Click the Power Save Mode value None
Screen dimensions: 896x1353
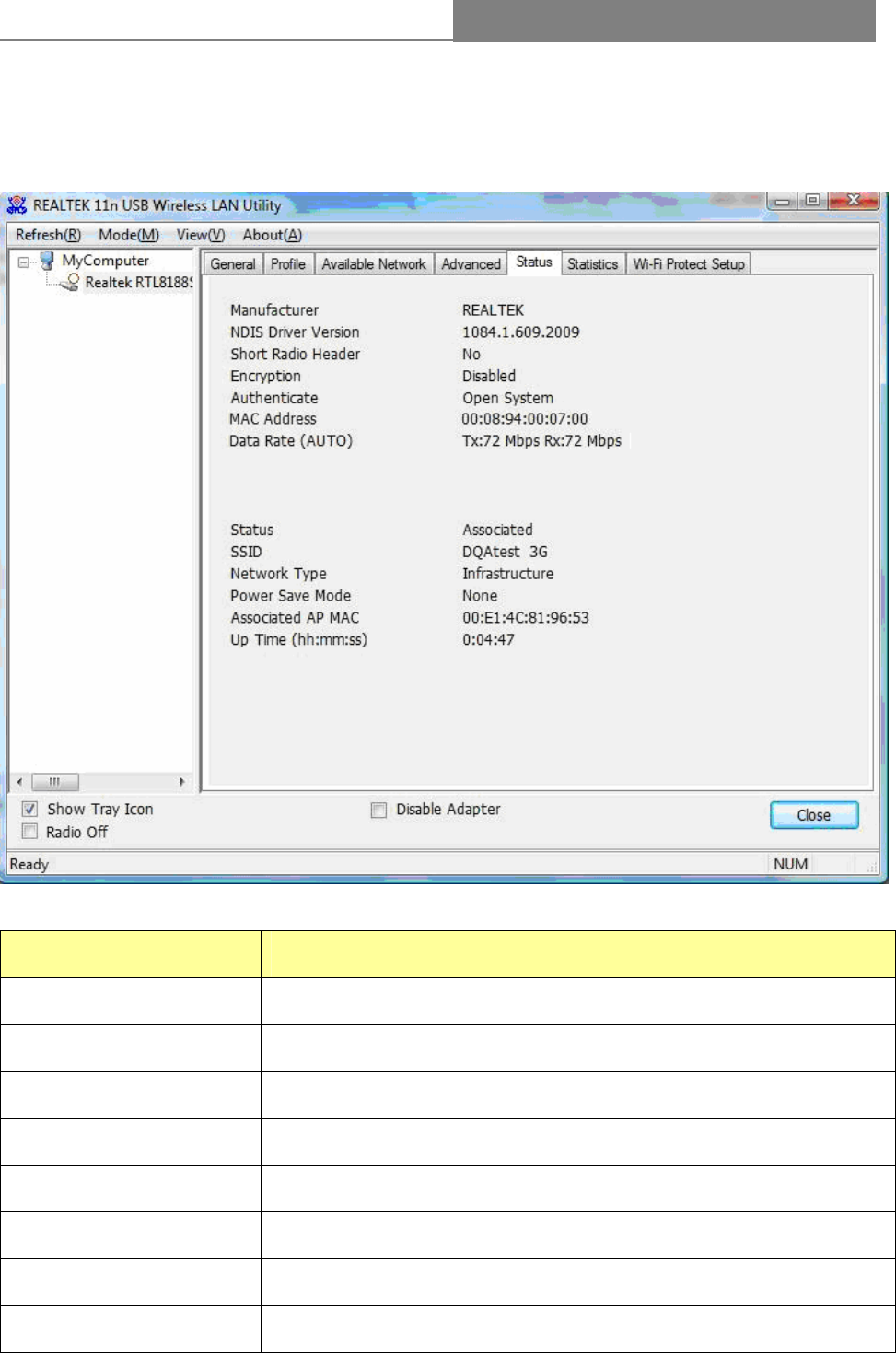click(x=480, y=596)
